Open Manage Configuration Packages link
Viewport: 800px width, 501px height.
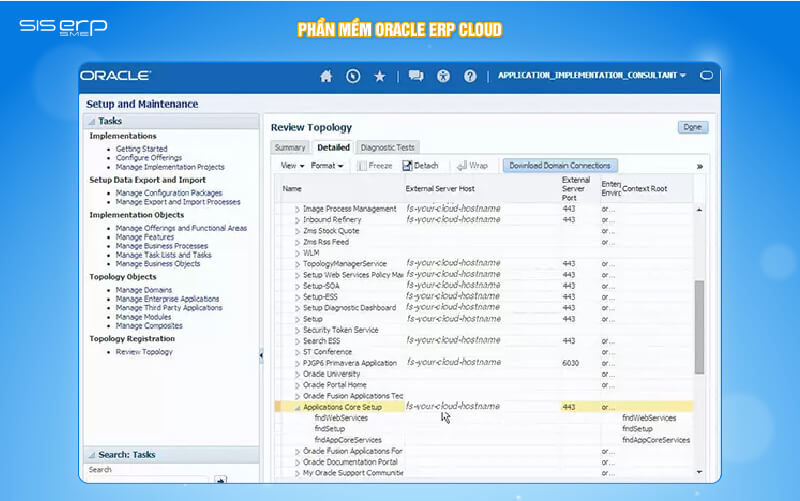click(x=169, y=193)
